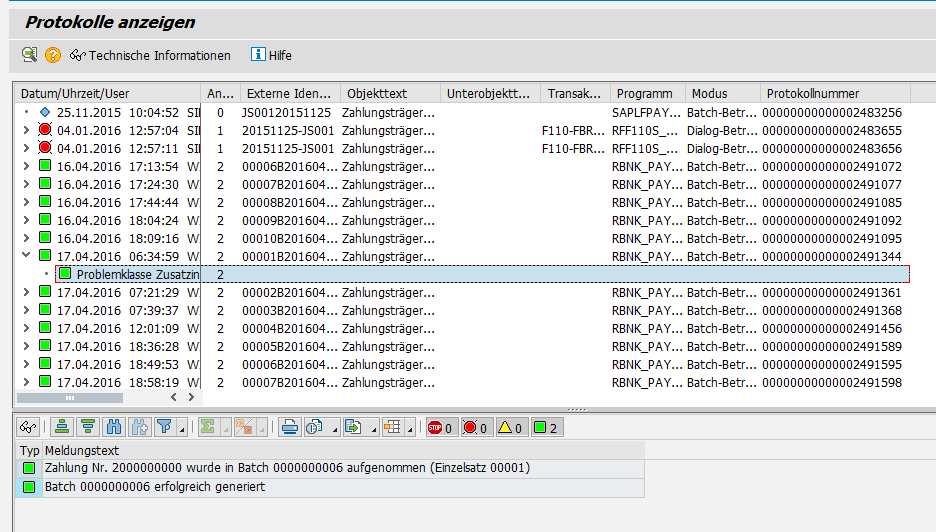Screen dimensions: 936x532
Task: Toggle the red stop sign message filter
Action: click(440, 427)
